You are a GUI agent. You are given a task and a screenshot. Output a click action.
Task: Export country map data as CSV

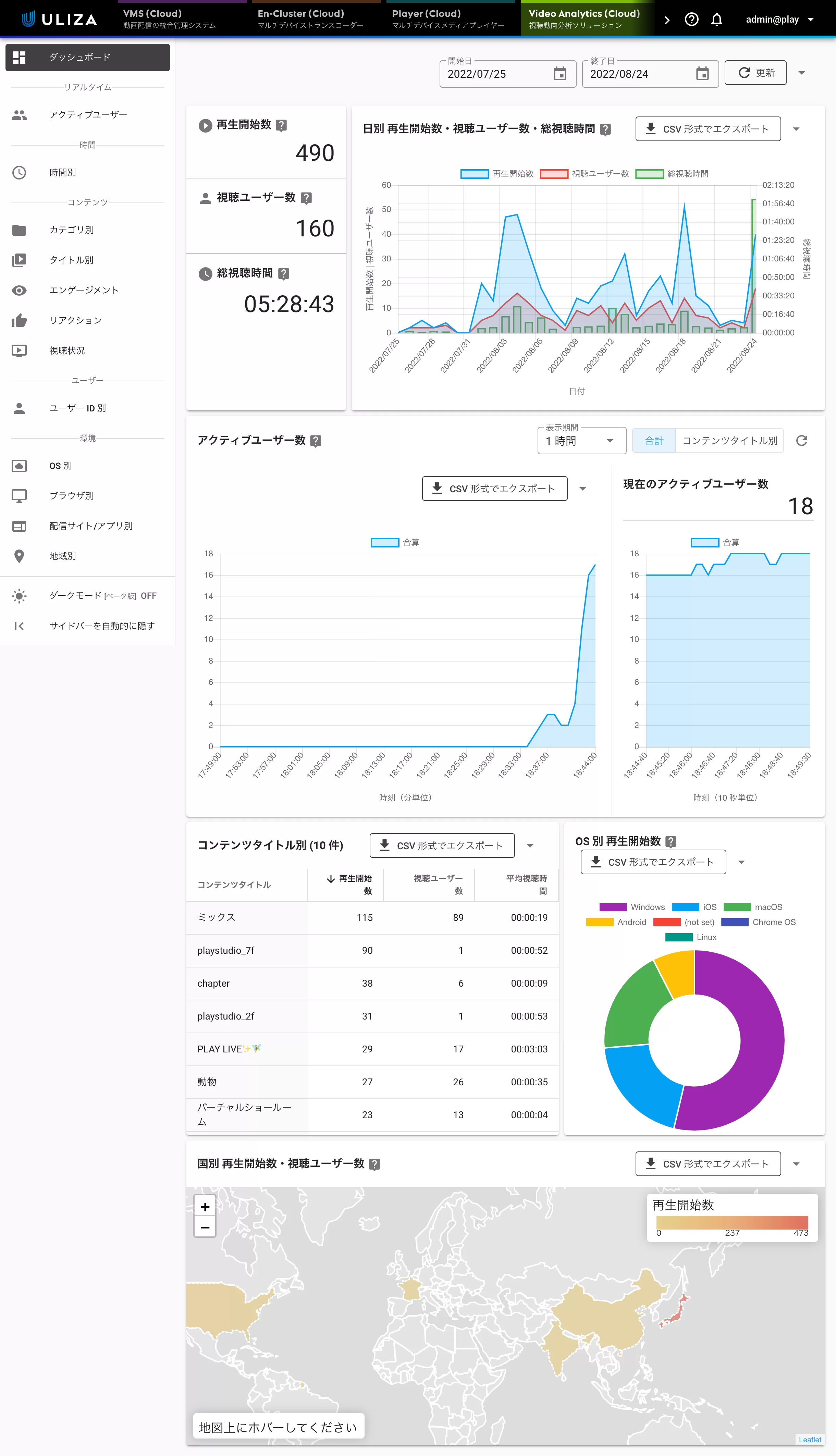coord(708,1164)
